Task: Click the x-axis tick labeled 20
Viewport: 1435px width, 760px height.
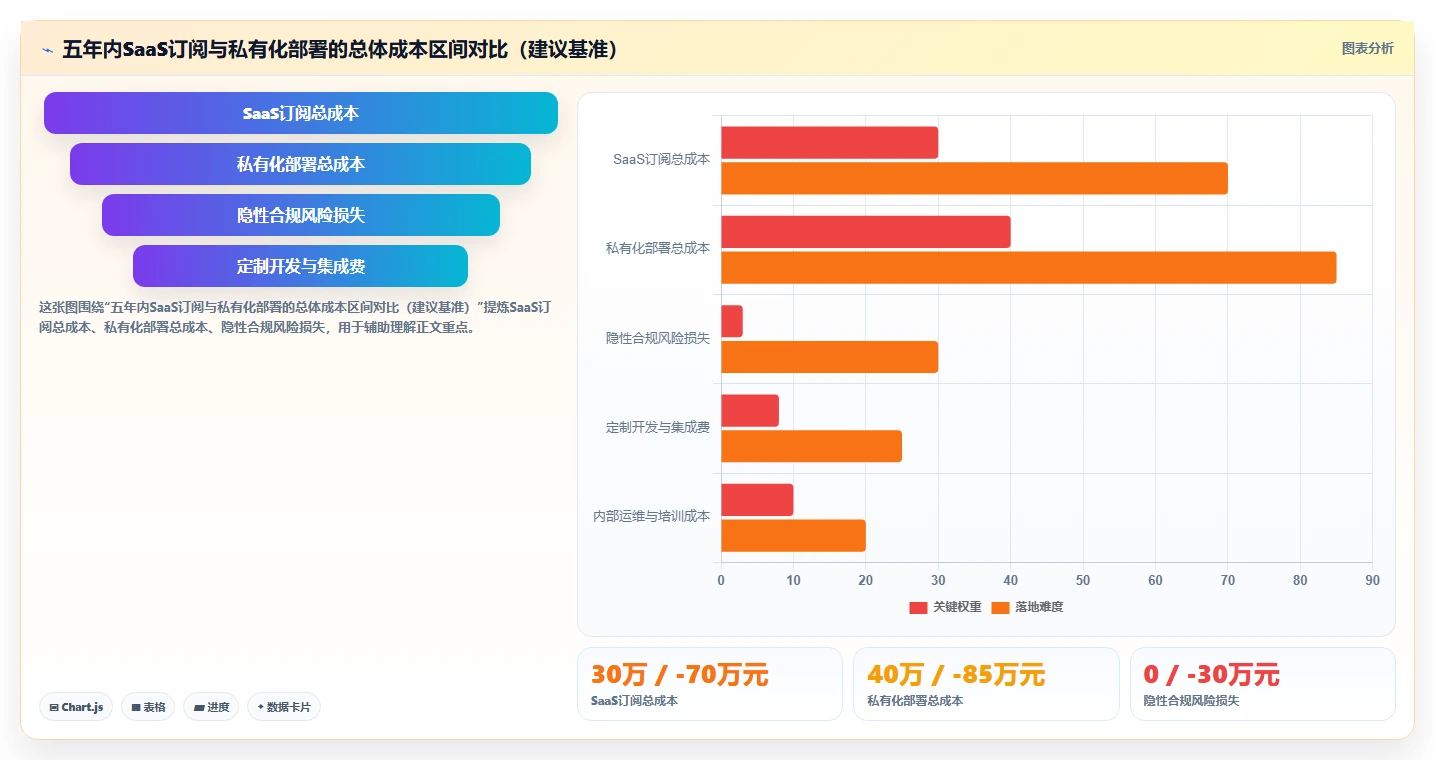Action: tap(866, 580)
